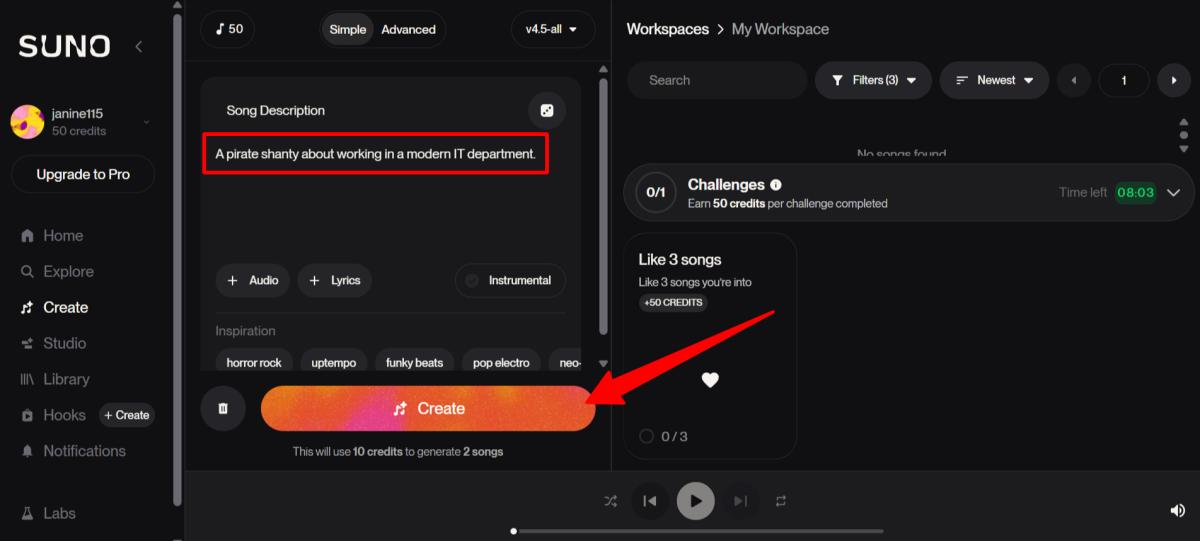Select Create in the sidebar
The image size is (1200, 541).
(55, 308)
